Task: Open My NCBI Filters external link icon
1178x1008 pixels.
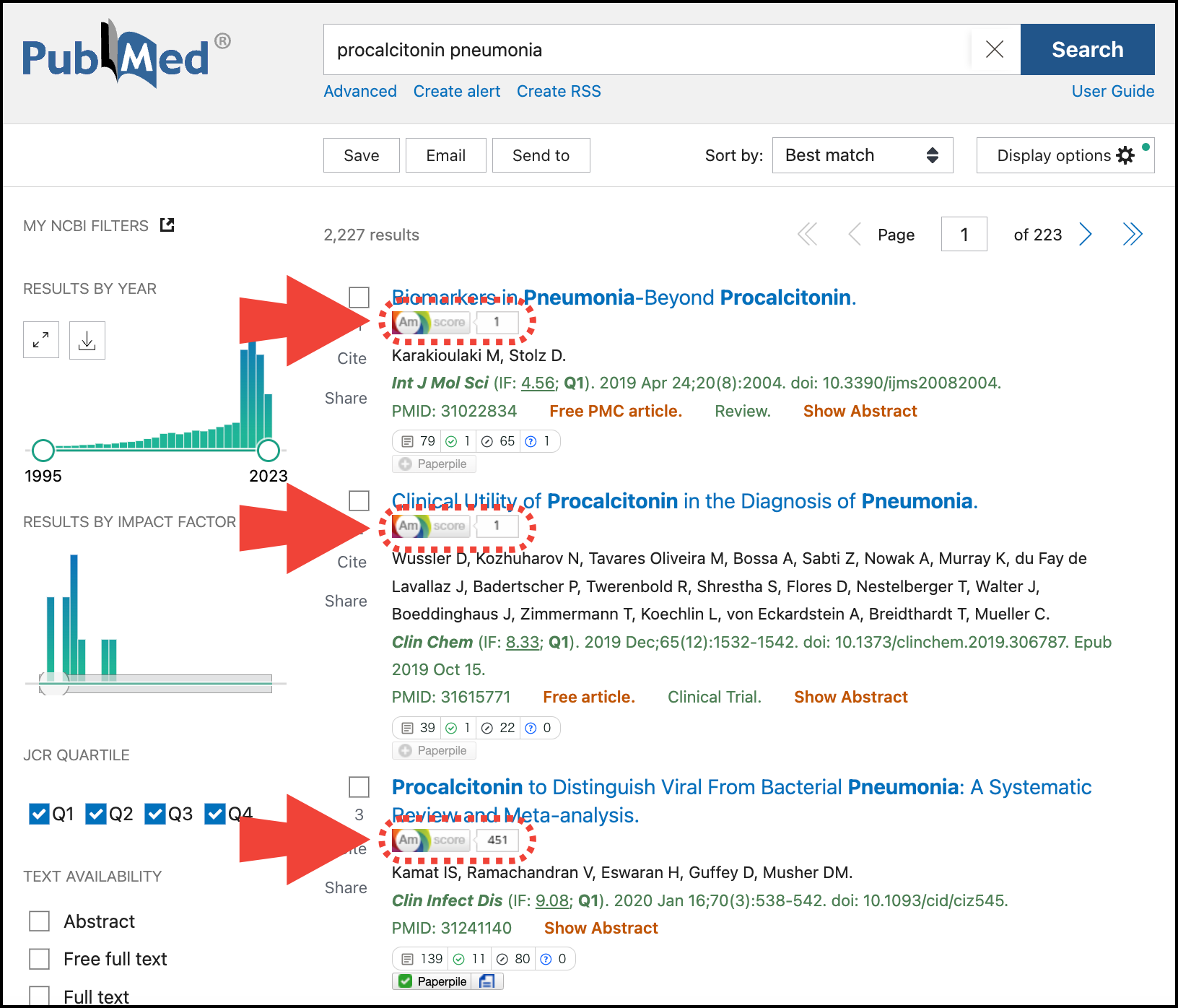Action: click(167, 225)
